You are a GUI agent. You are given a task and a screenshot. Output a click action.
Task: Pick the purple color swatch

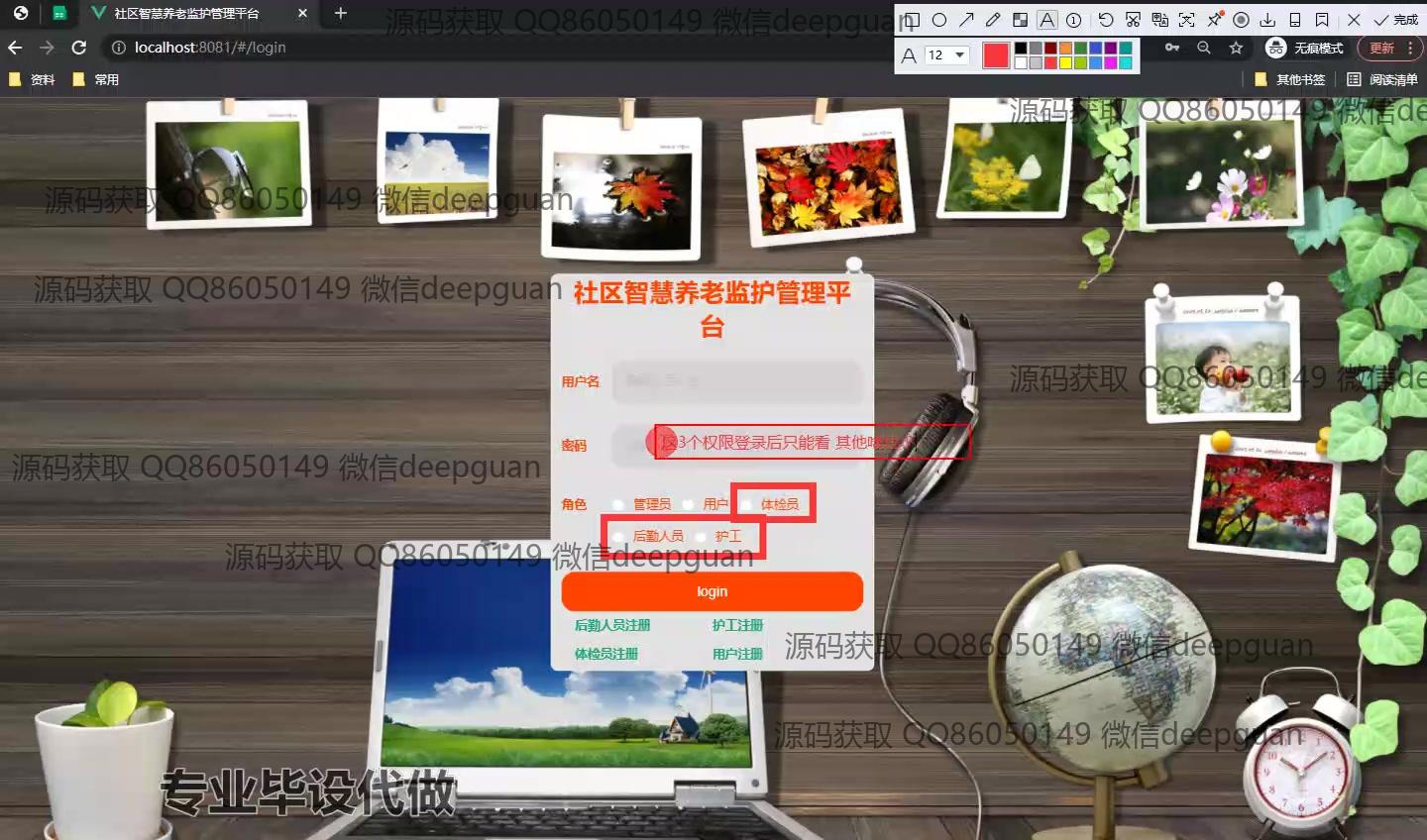click(1110, 48)
